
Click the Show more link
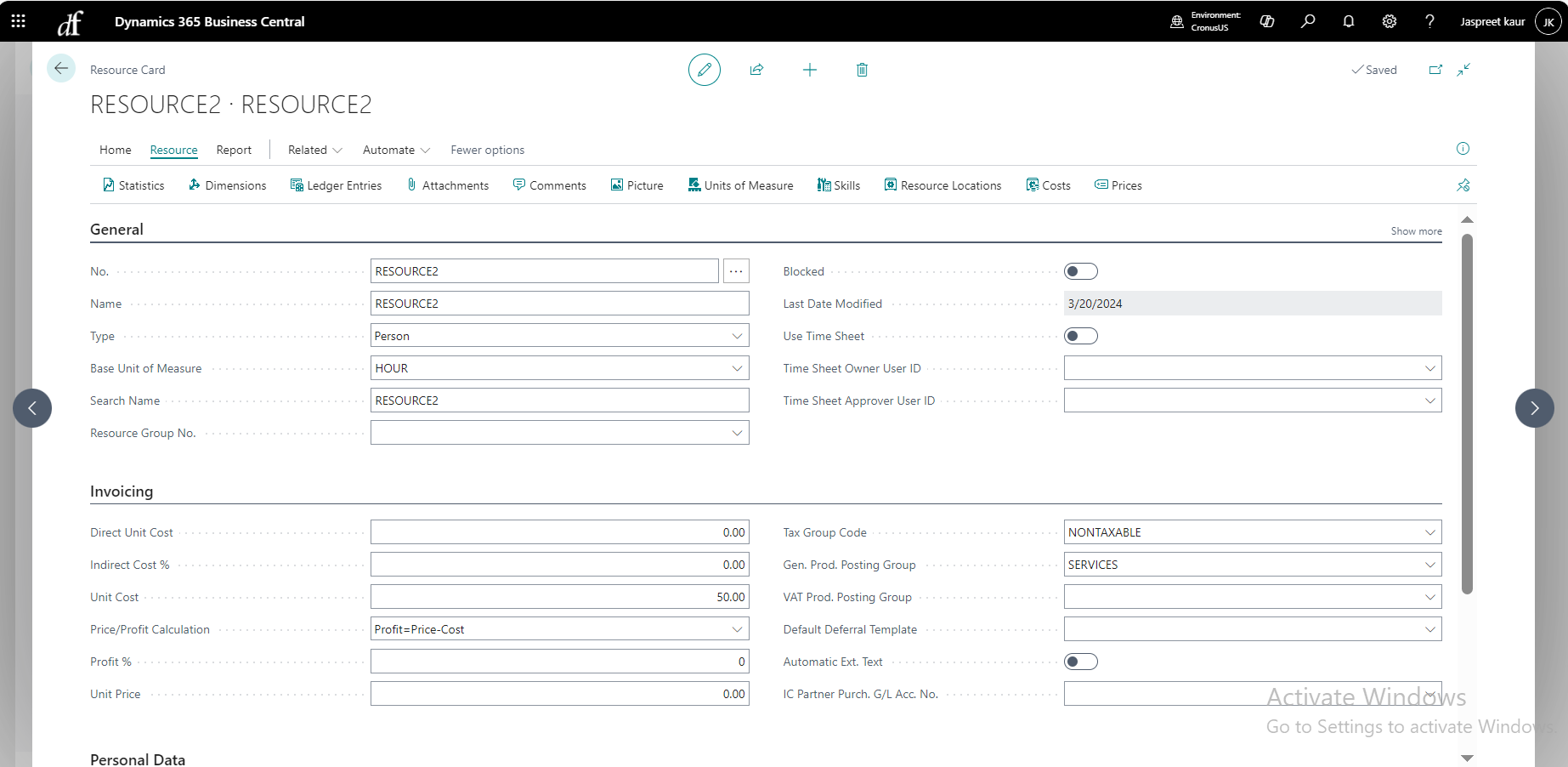click(x=1416, y=231)
